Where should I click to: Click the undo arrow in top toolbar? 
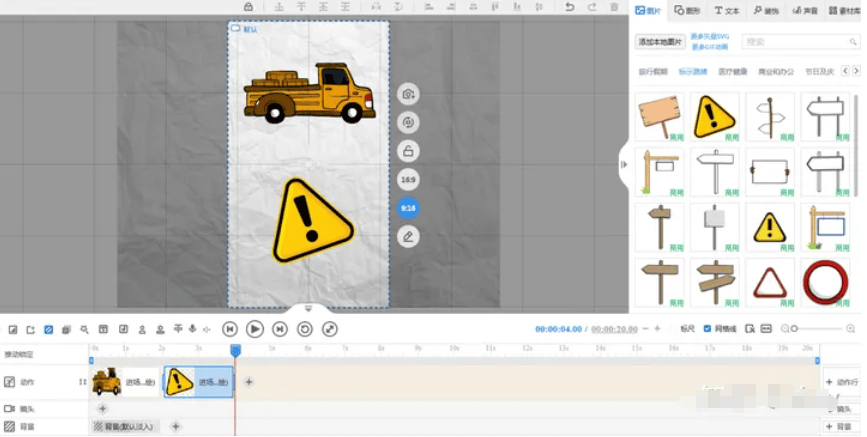[x=569, y=7]
